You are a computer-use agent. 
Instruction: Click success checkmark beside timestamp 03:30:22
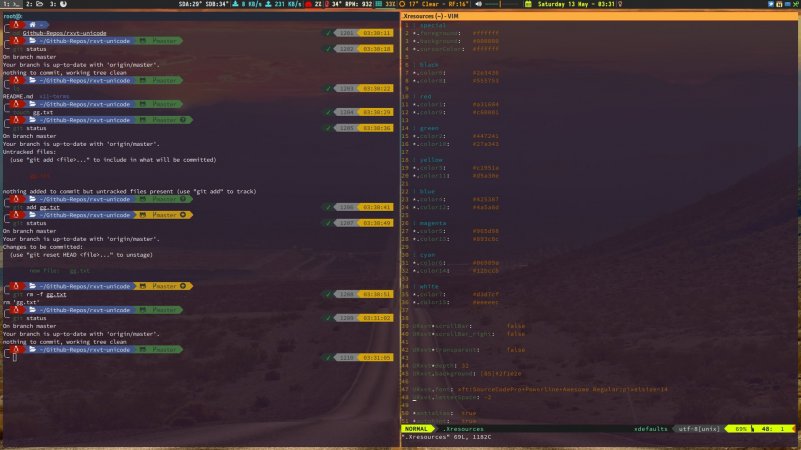[328, 88]
